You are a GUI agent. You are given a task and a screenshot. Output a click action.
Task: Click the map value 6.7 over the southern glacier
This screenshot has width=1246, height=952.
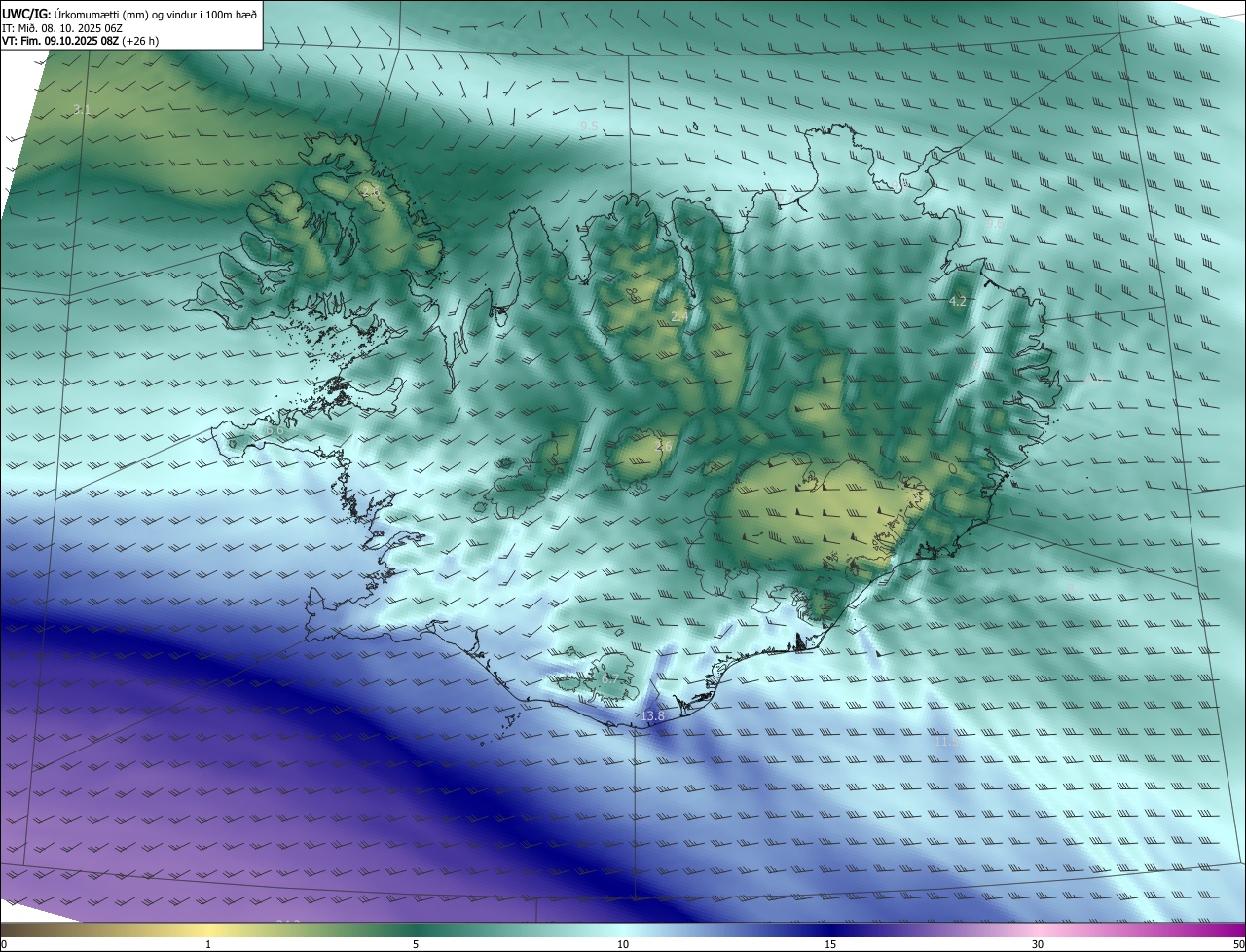click(x=610, y=678)
